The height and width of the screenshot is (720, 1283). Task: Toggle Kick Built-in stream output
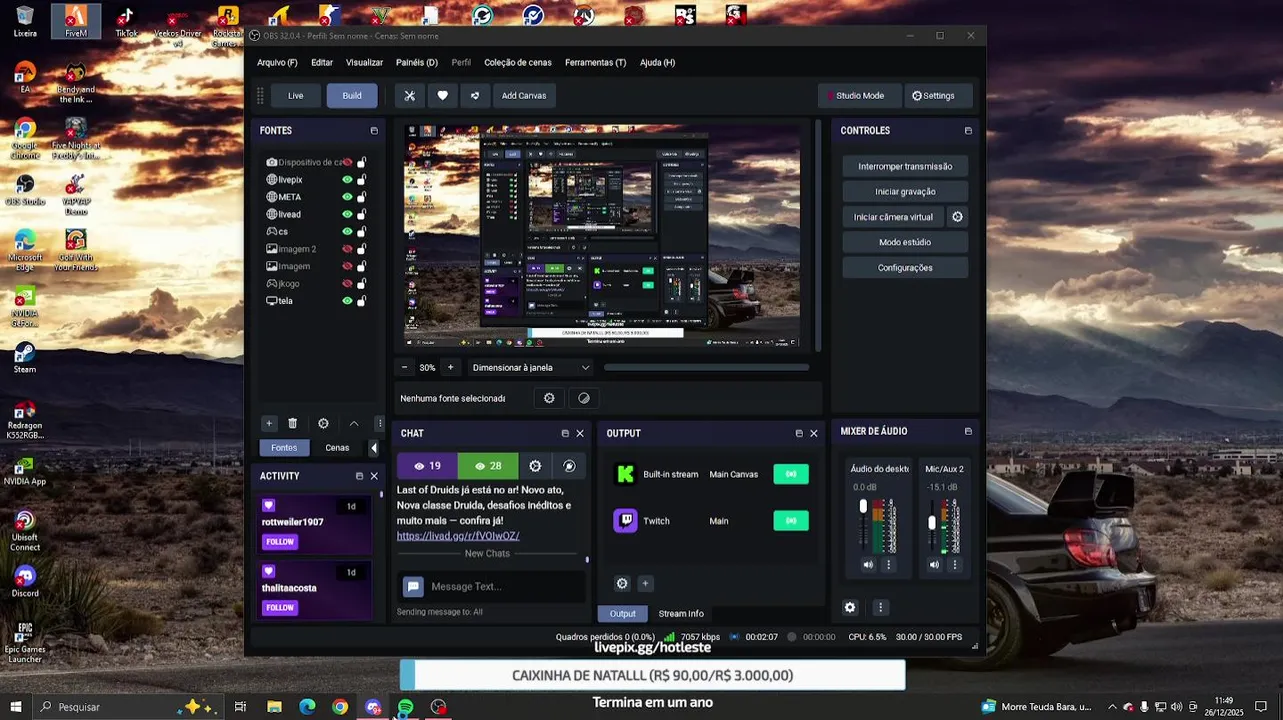791,474
